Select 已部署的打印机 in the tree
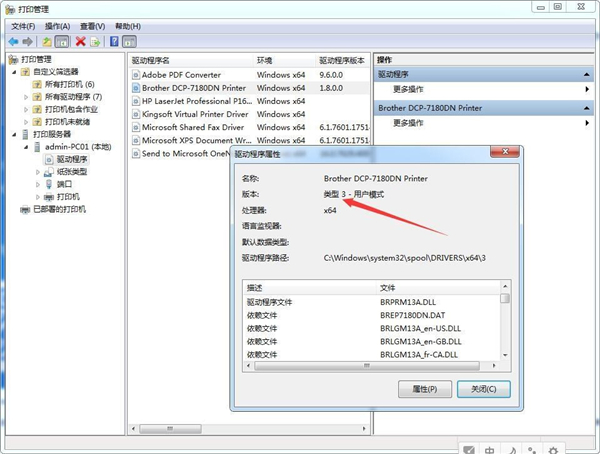This screenshot has width=600, height=454. click(x=59, y=209)
